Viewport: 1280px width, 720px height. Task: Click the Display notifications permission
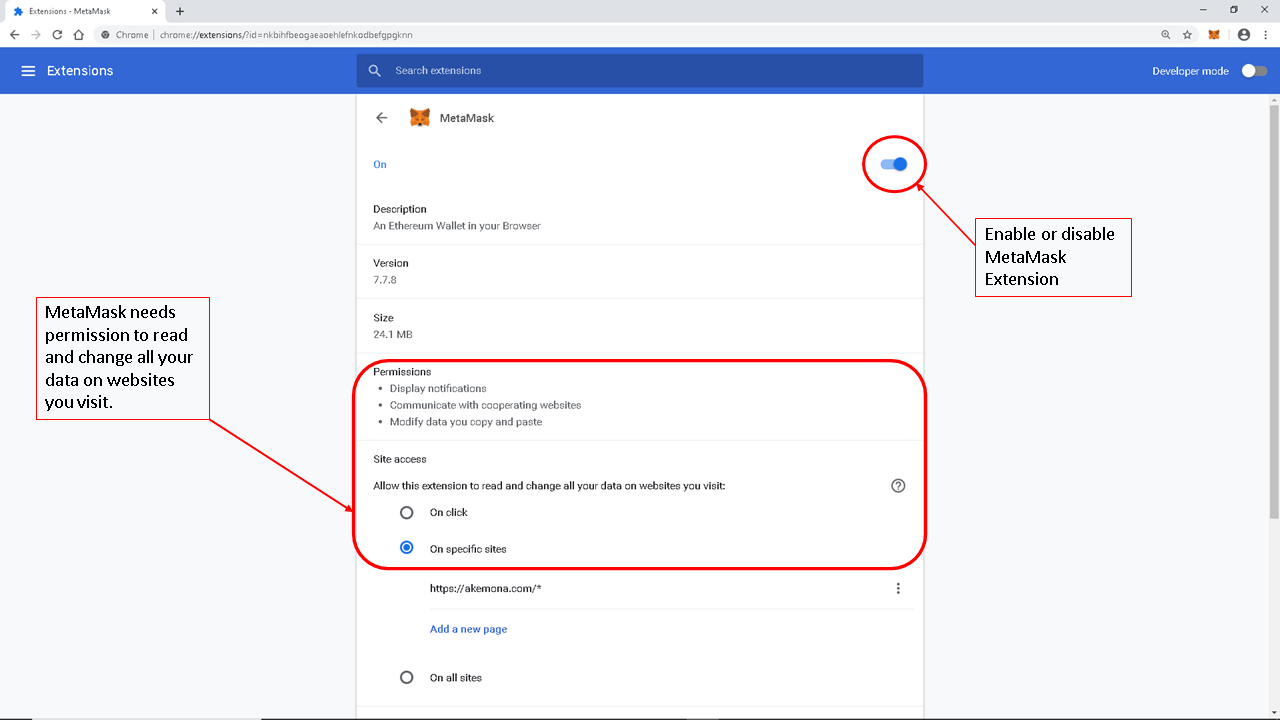(438, 388)
